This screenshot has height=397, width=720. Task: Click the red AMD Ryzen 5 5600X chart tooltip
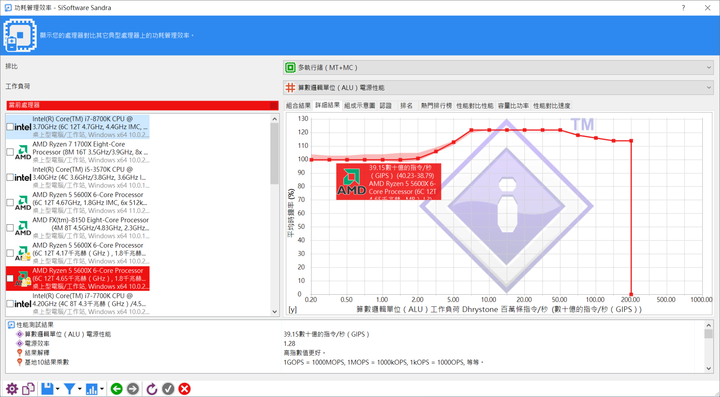point(388,182)
